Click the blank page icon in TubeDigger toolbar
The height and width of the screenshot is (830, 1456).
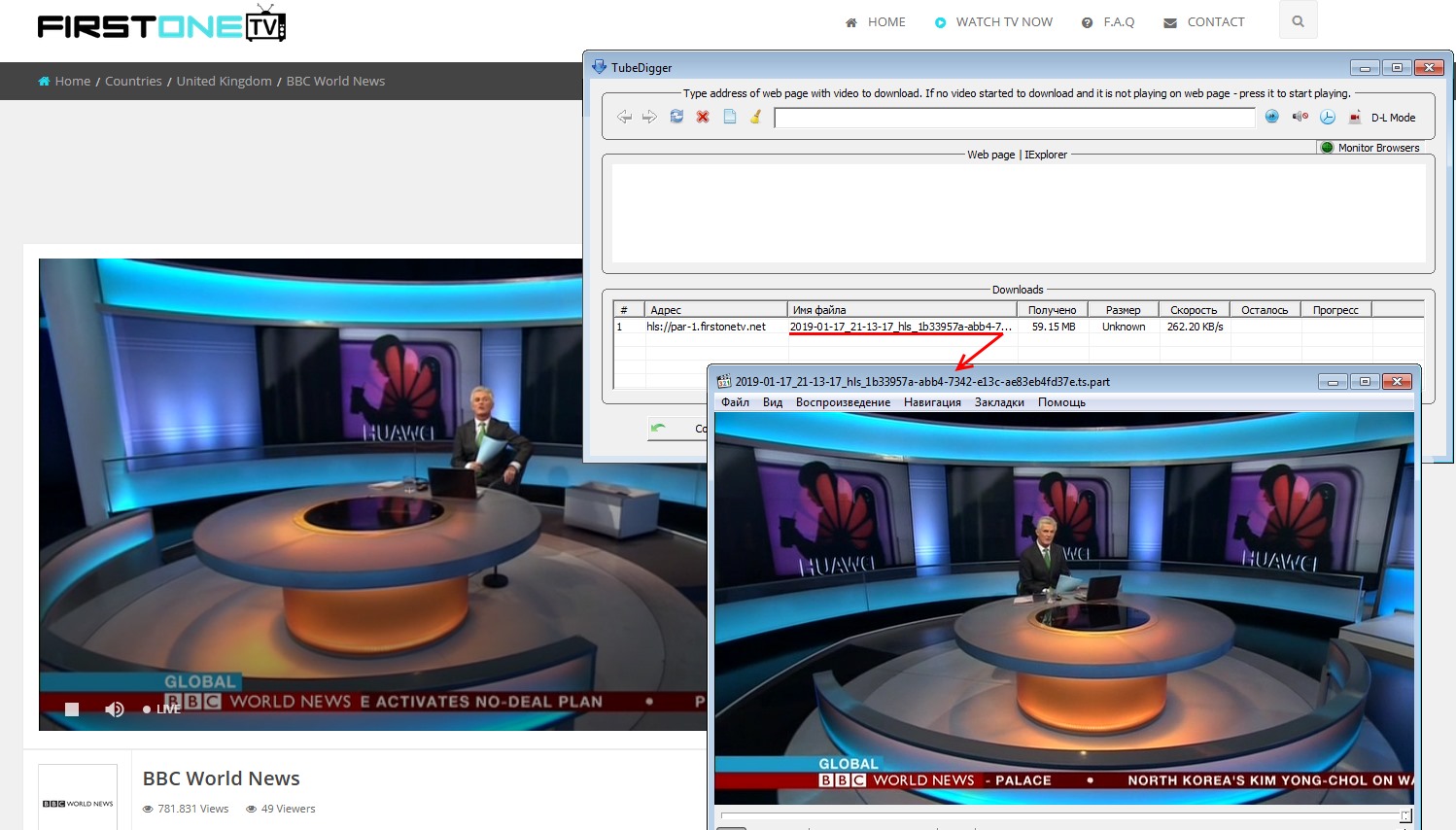click(x=730, y=117)
